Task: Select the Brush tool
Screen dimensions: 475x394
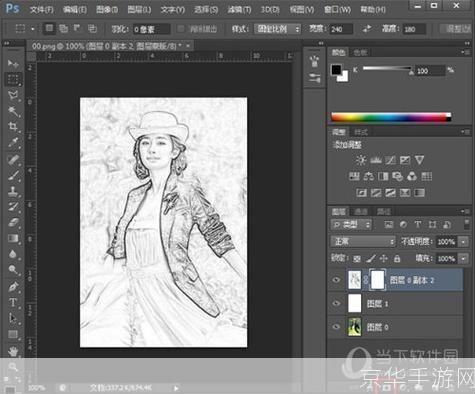Action: tap(13, 175)
